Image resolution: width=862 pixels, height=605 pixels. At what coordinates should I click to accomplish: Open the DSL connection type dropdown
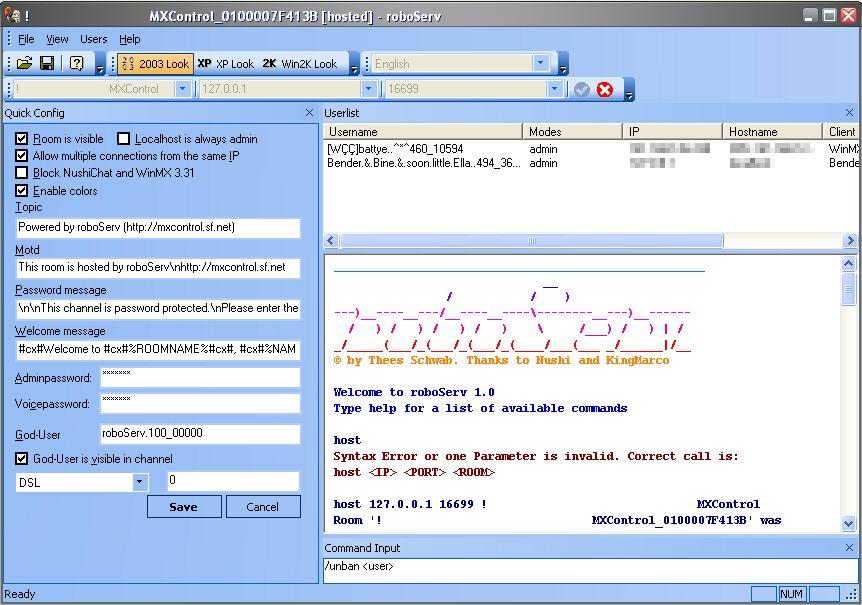coord(140,482)
